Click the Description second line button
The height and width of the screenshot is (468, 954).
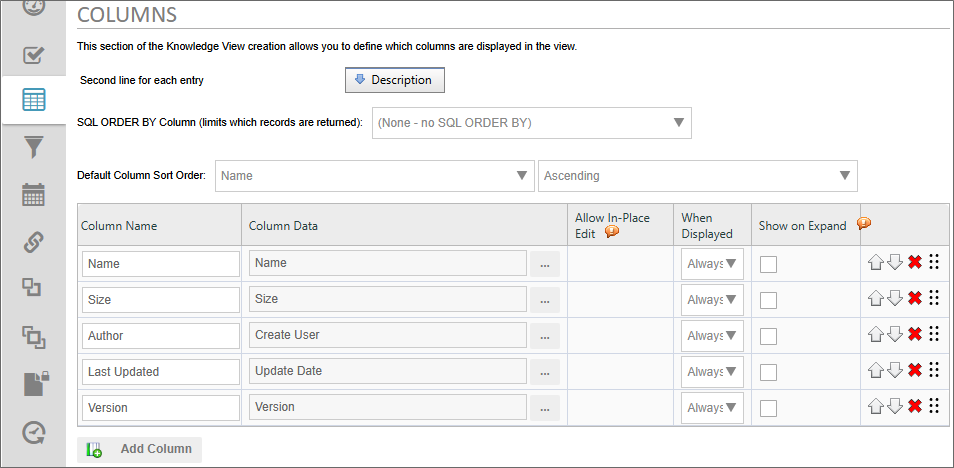pos(394,80)
